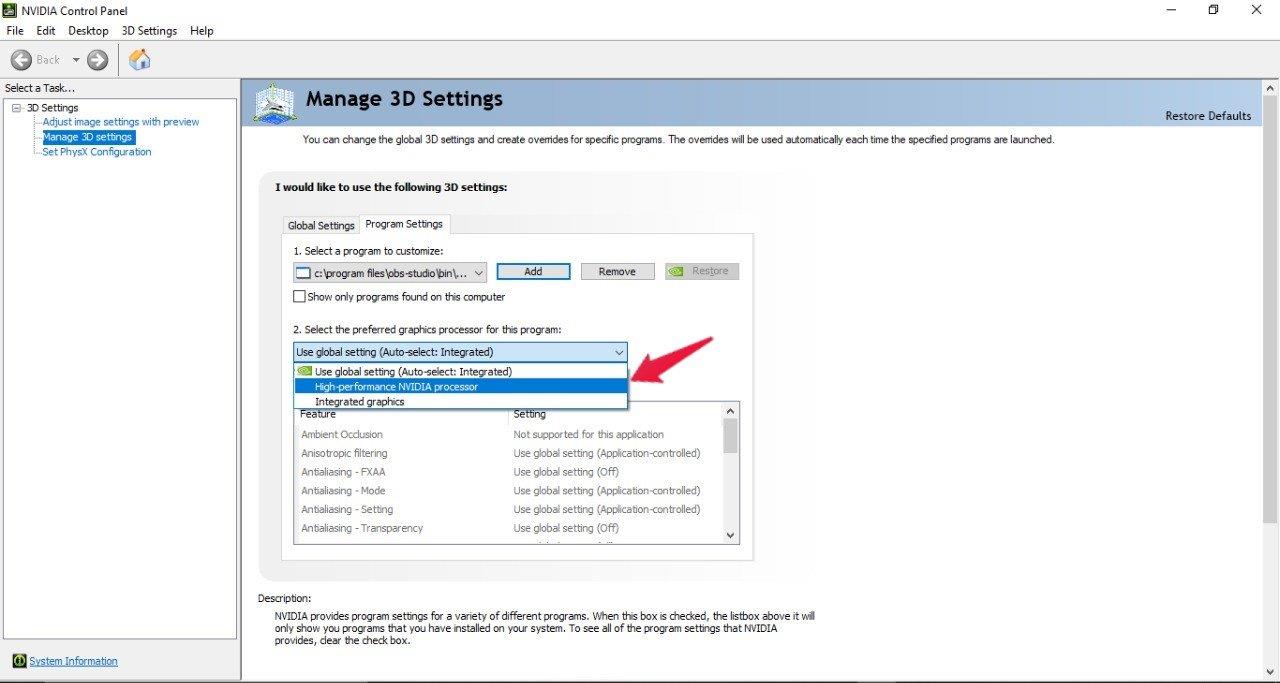The height and width of the screenshot is (683, 1280).
Task: Click the Home icon in toolbar
Action: point(140,60)
